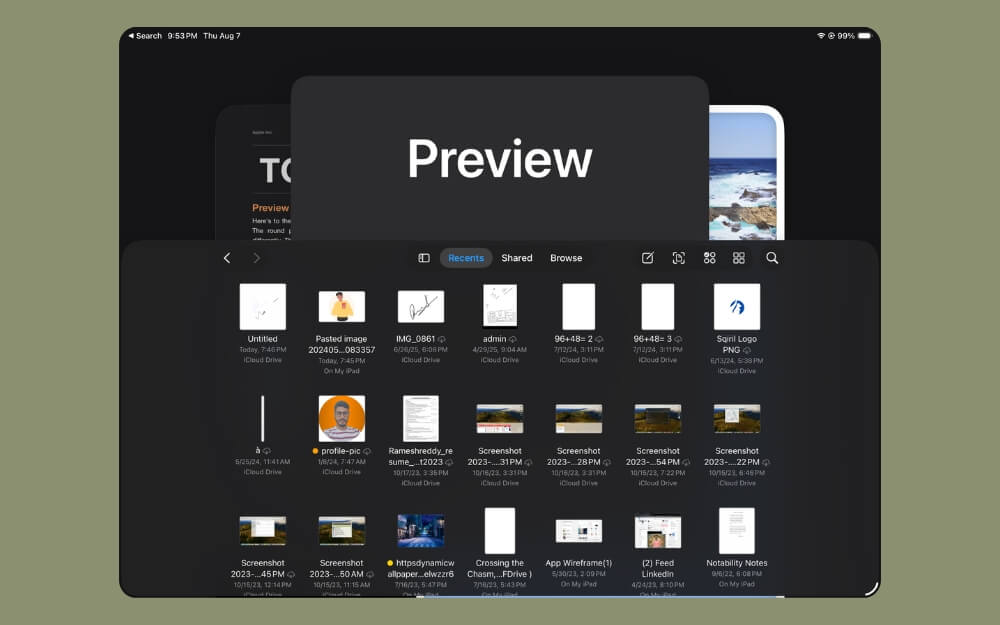Tap the orange tag dot on profile-pic
Image resolution: width=1000 pixels, height=625 pixels.
click(315, 451)
